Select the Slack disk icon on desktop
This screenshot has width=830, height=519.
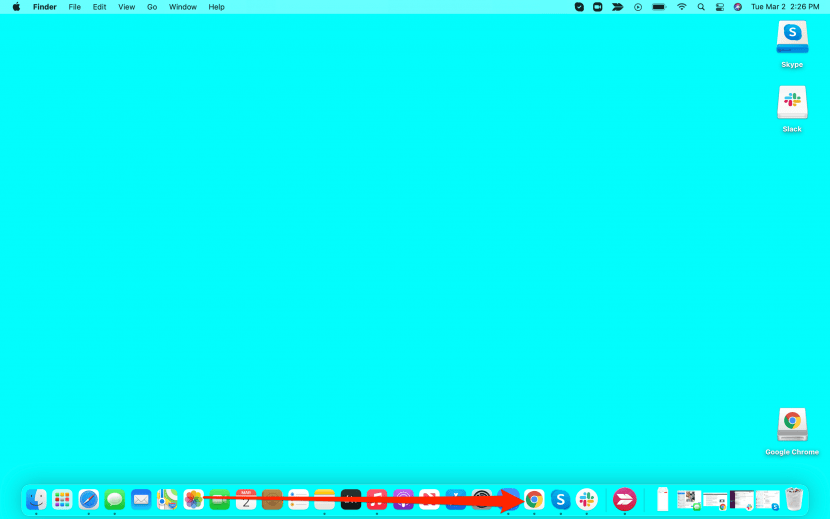[792, 102]
